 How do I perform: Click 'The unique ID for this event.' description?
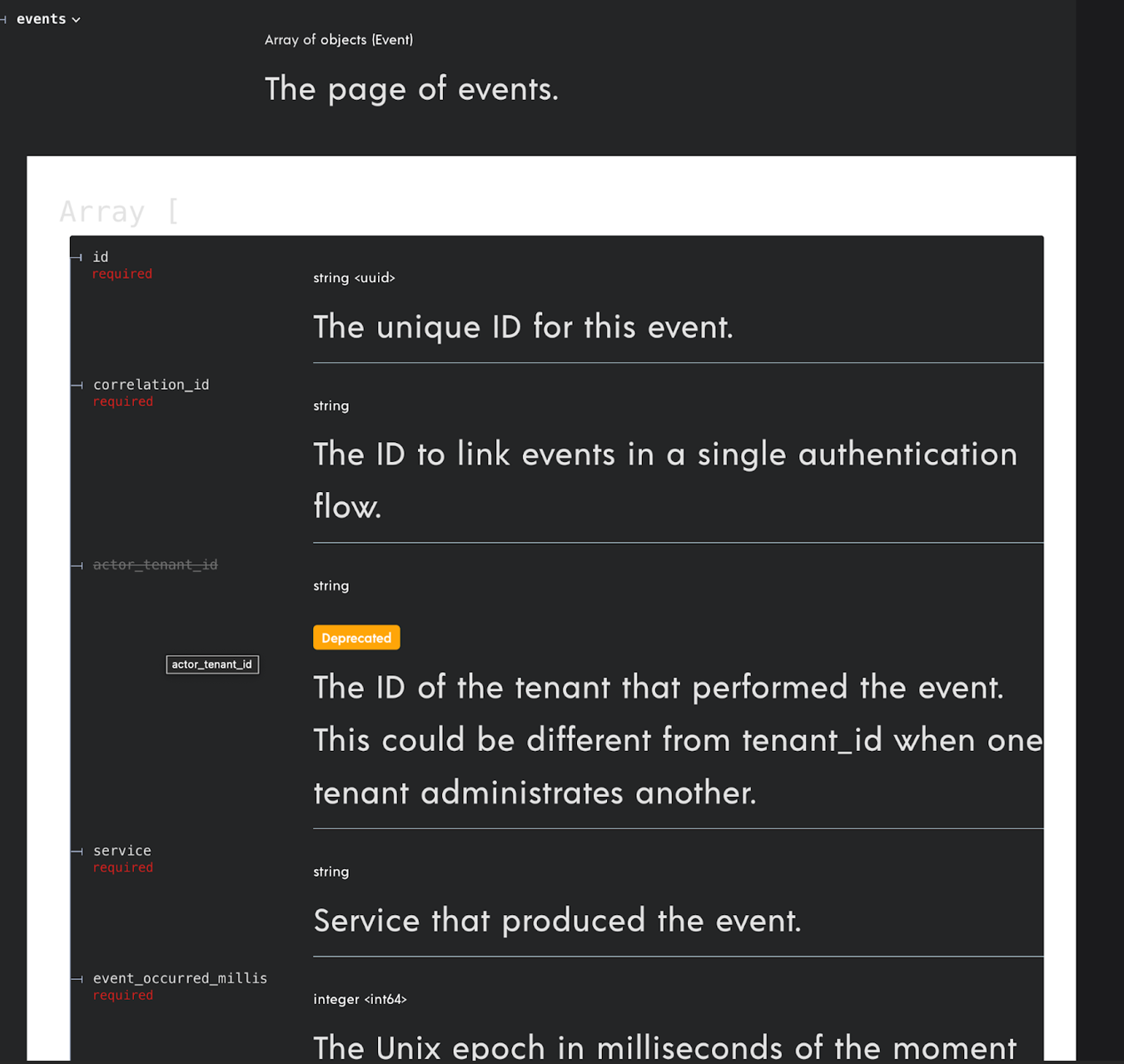pyautogui.click(x=523, y=327)
